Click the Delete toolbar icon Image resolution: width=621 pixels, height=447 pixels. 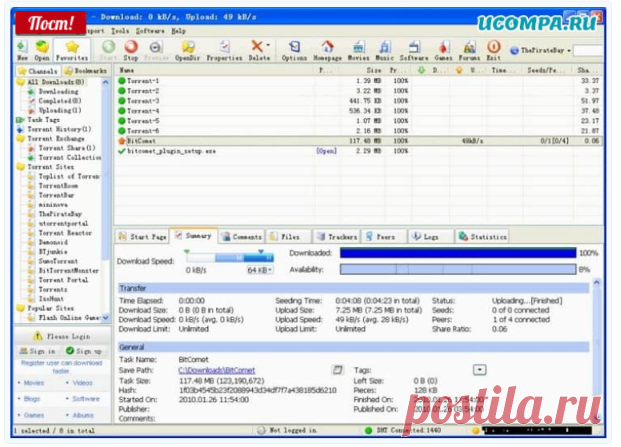tap(257, 50)
